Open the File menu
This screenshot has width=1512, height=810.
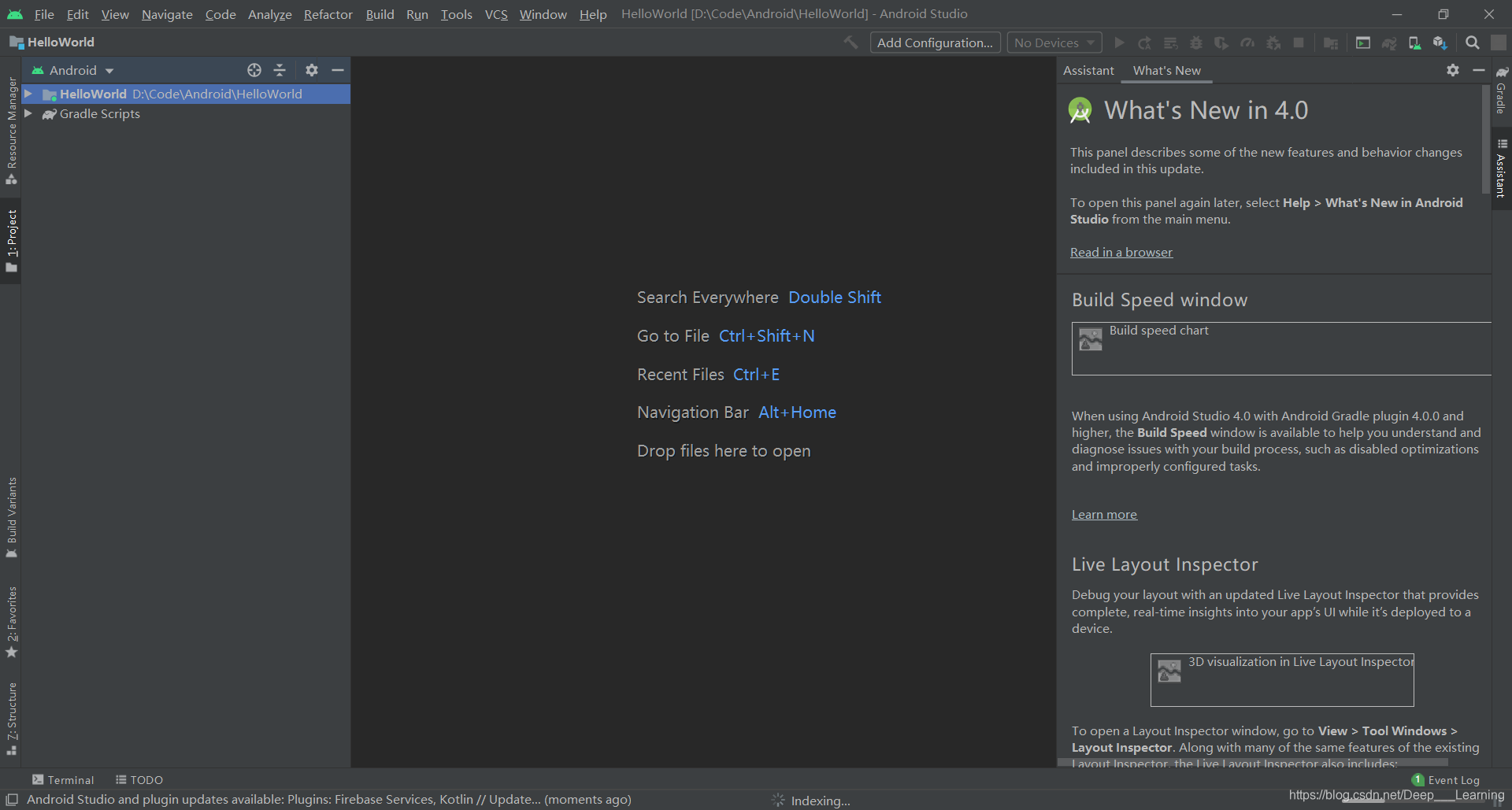coord(44,14)
